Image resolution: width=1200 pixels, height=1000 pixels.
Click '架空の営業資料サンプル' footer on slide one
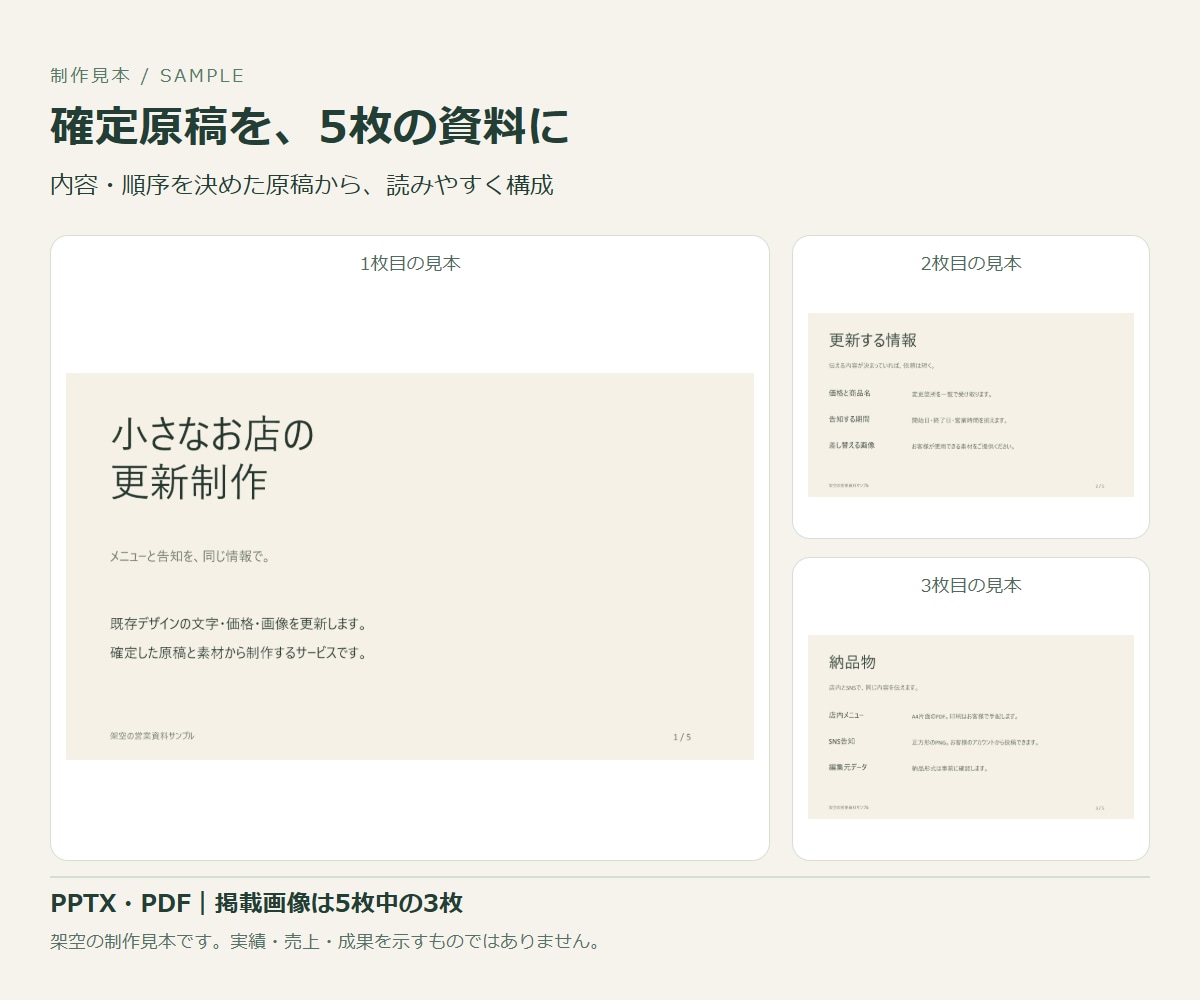152,736
